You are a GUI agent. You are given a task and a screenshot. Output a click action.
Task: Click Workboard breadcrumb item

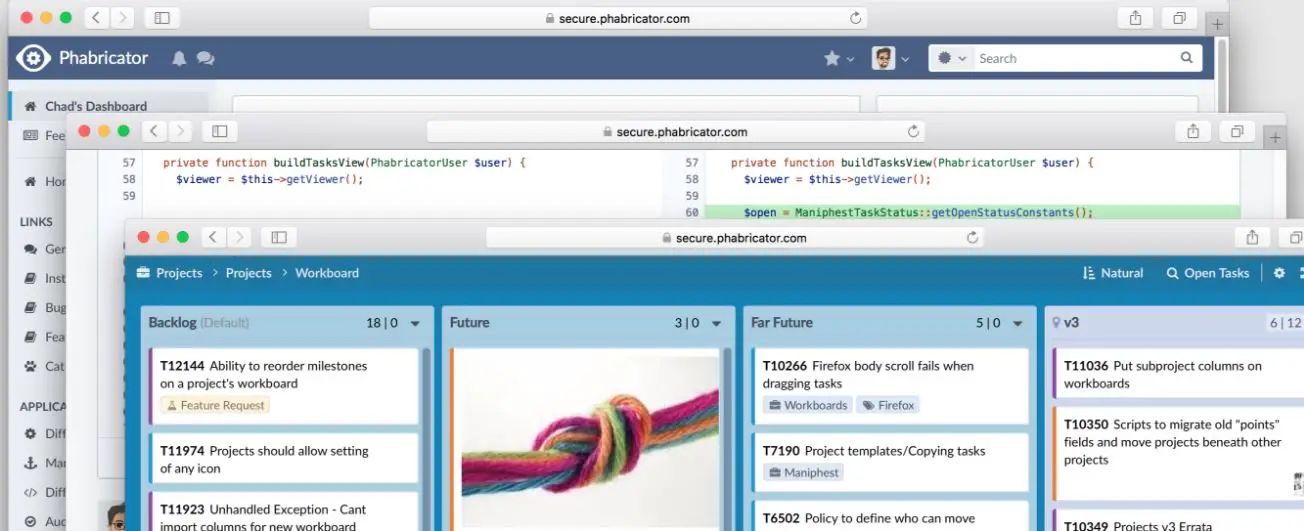[x=327, y=273]
